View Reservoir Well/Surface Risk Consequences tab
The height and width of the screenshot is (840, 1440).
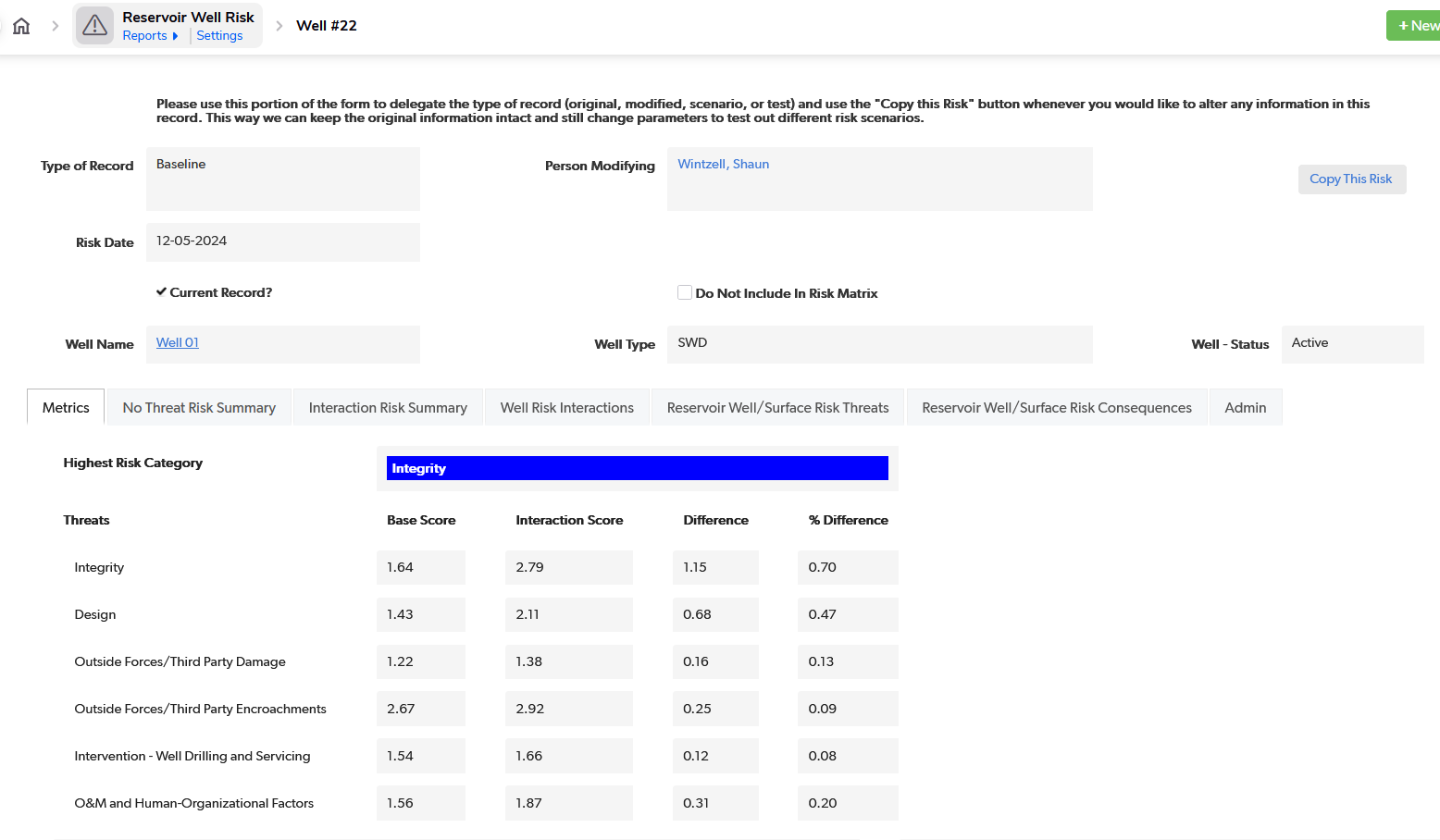tap(1056, 408)
